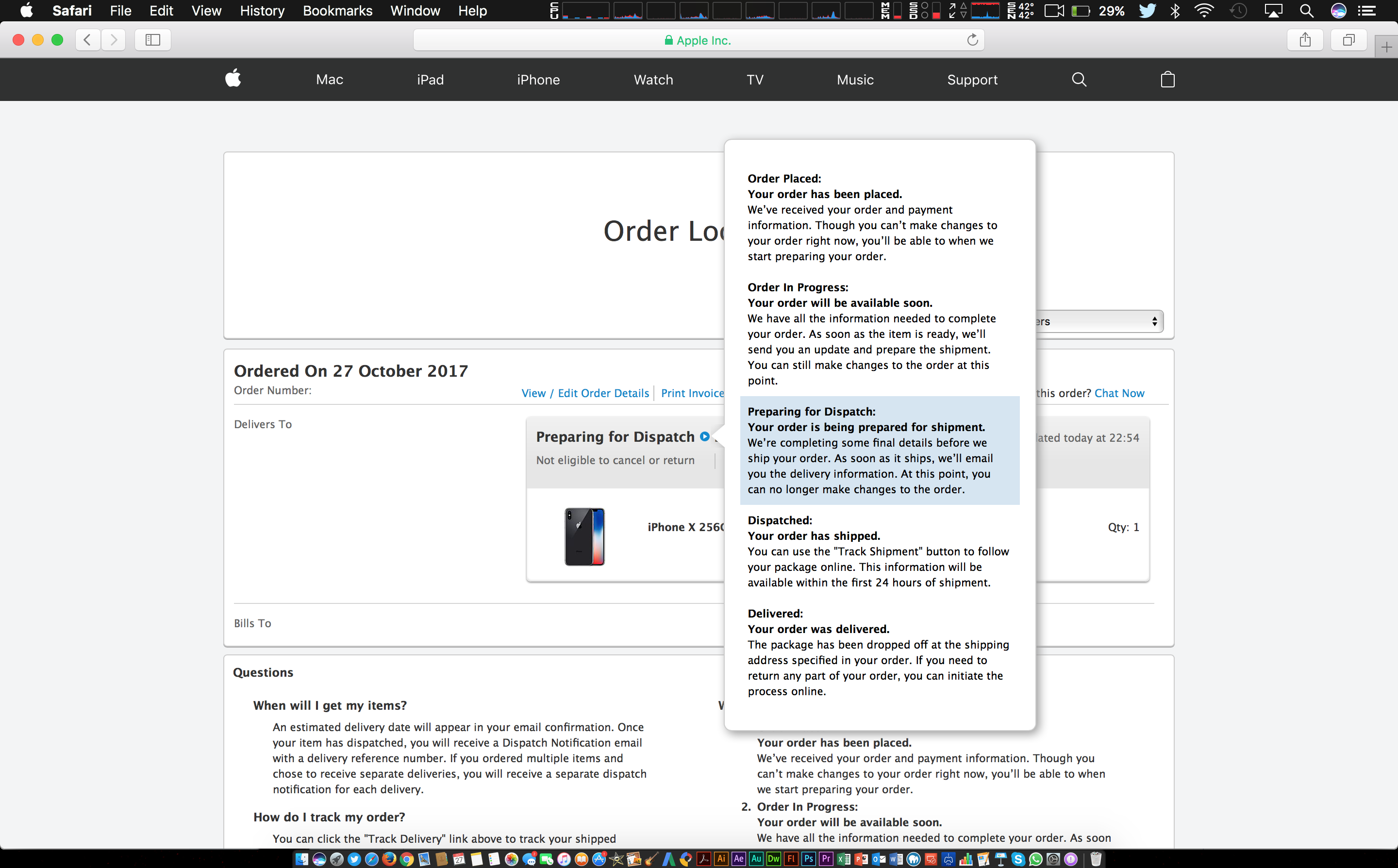The image size is (1398, 868).
Task: Toggle Safari's sidebar button
Action: [152, 40]
